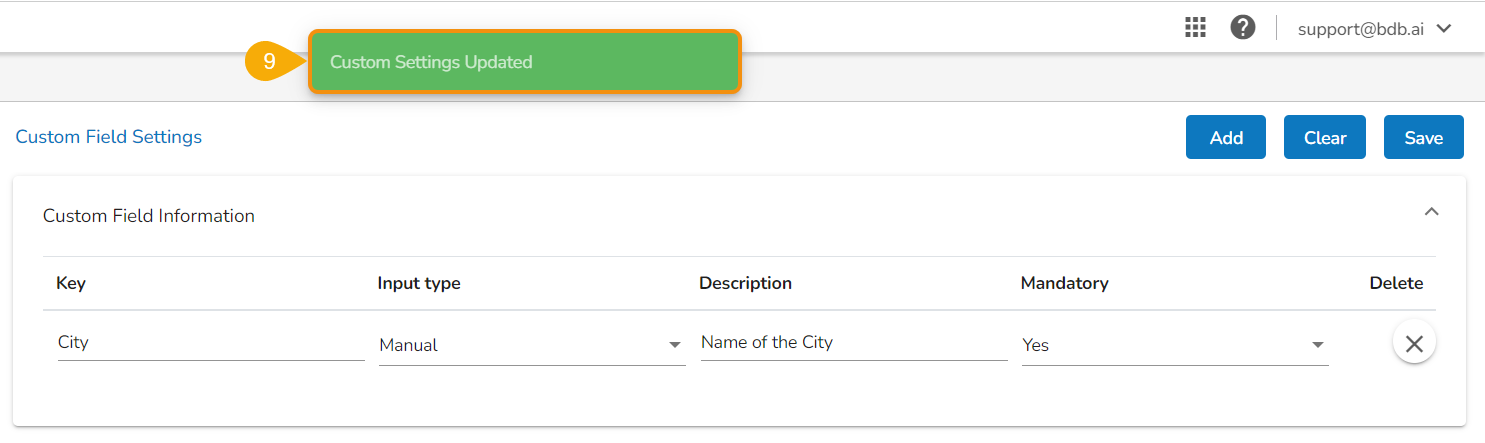Screen dimensions: 1485x443
Task: Click the support@bdb.ai account email
Action: [1362, 29]
